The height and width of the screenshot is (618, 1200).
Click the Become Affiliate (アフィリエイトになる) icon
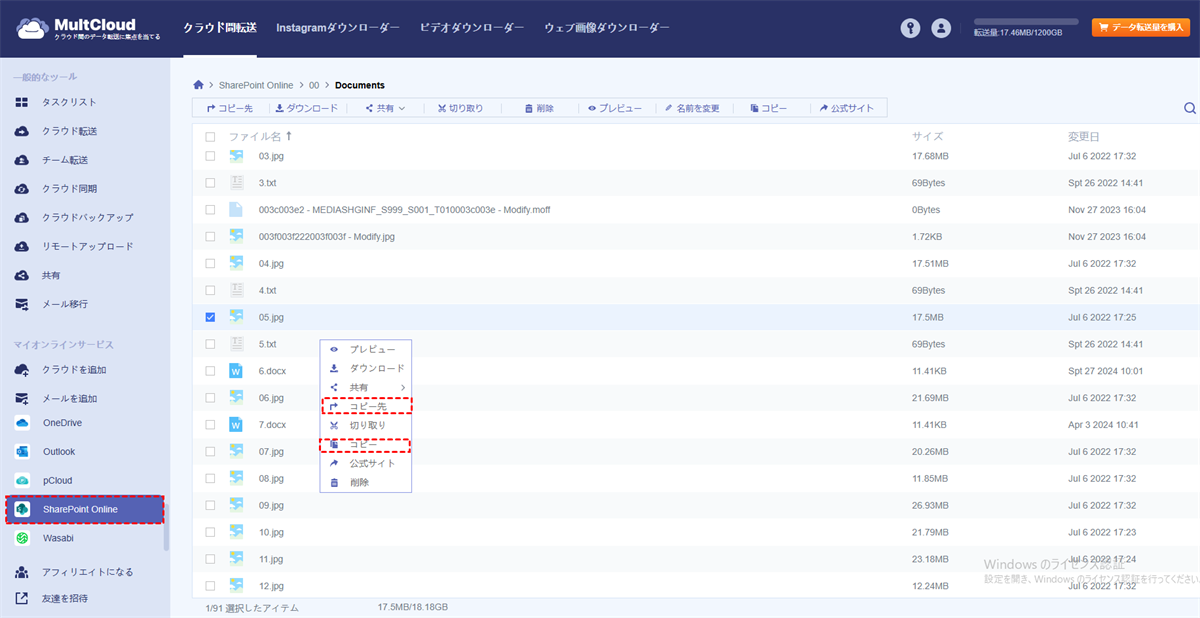21,572
